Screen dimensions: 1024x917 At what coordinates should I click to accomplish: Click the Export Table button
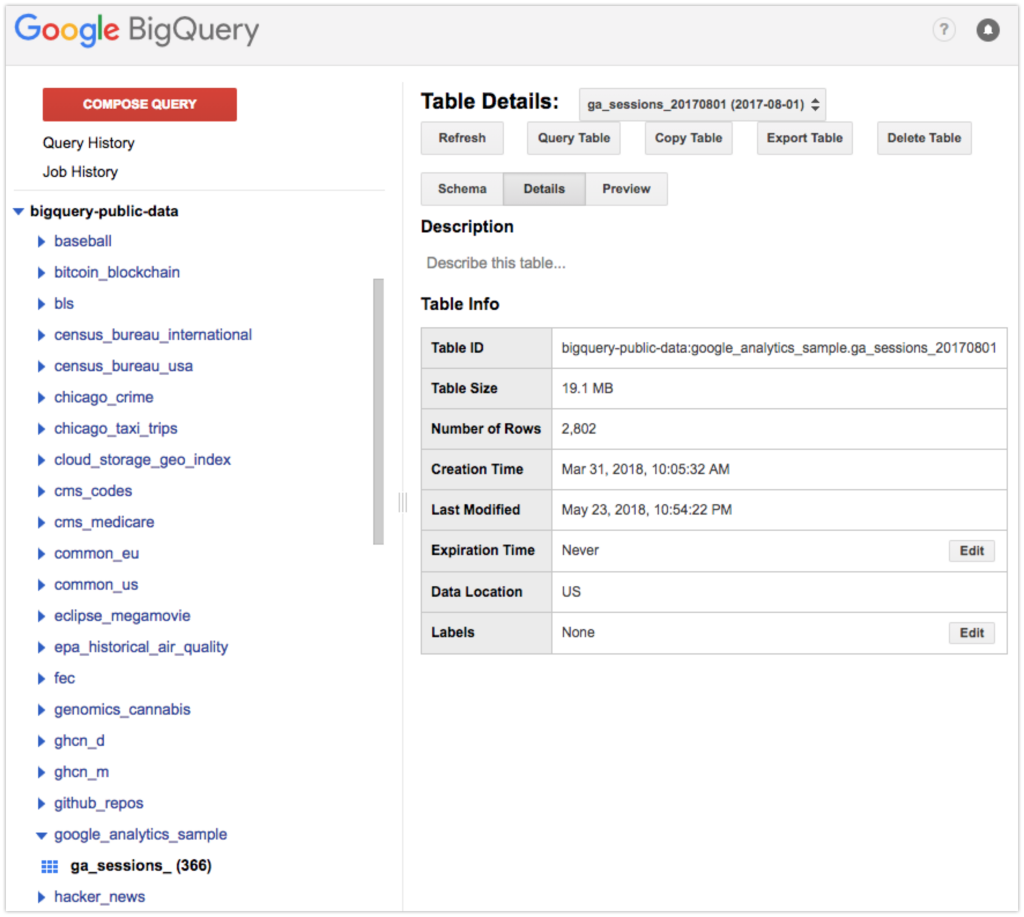805,138
